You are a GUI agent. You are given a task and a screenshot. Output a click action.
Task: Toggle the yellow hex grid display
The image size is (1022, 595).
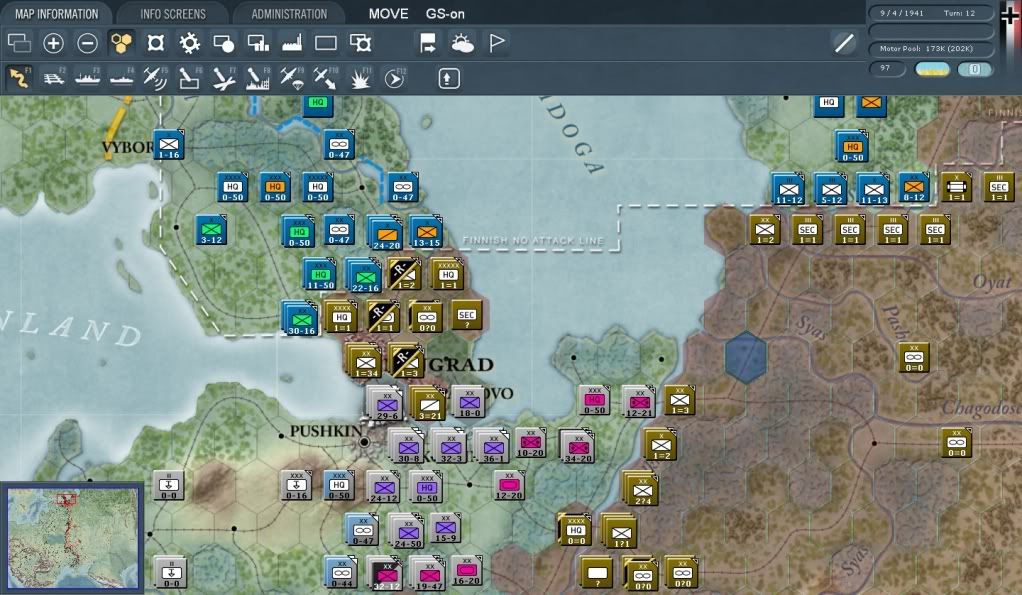coord(121,43)
